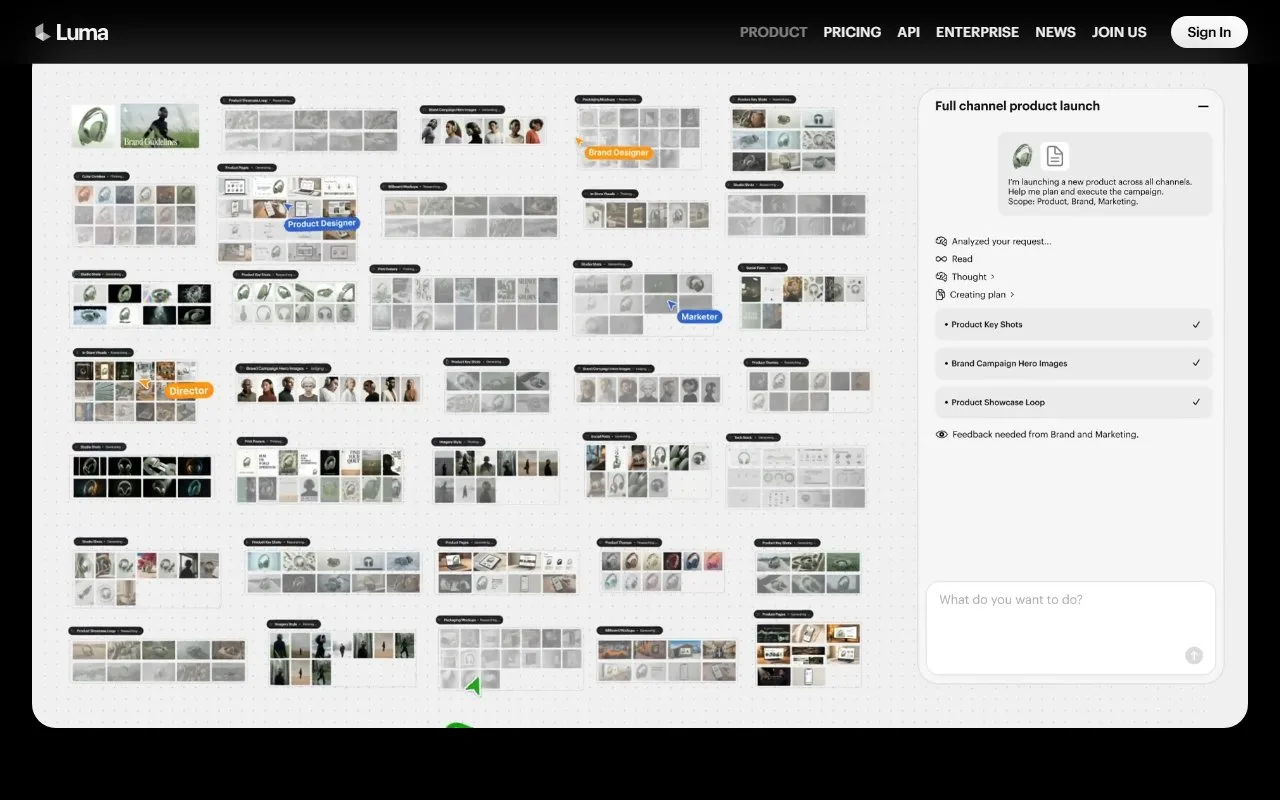The height and width of the screenshot is (800, 1280).
Task: Toggle the checkmark on Product Key Shots
Action: point(1196,324)
